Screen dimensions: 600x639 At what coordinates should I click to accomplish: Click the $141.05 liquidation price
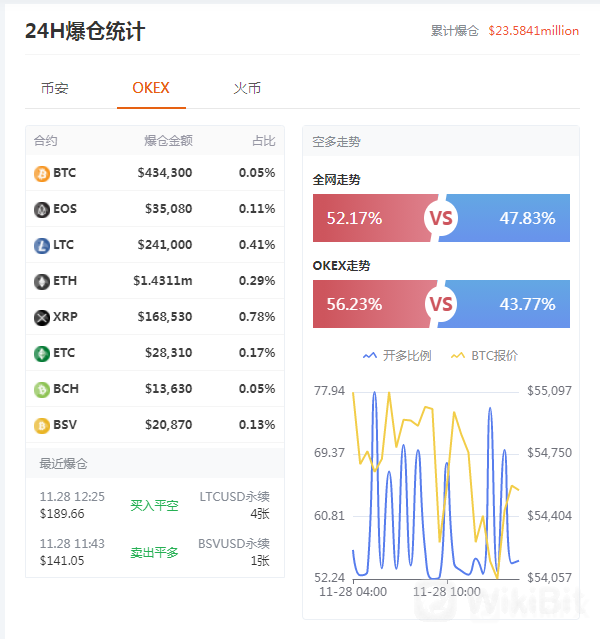click(62, 561)
